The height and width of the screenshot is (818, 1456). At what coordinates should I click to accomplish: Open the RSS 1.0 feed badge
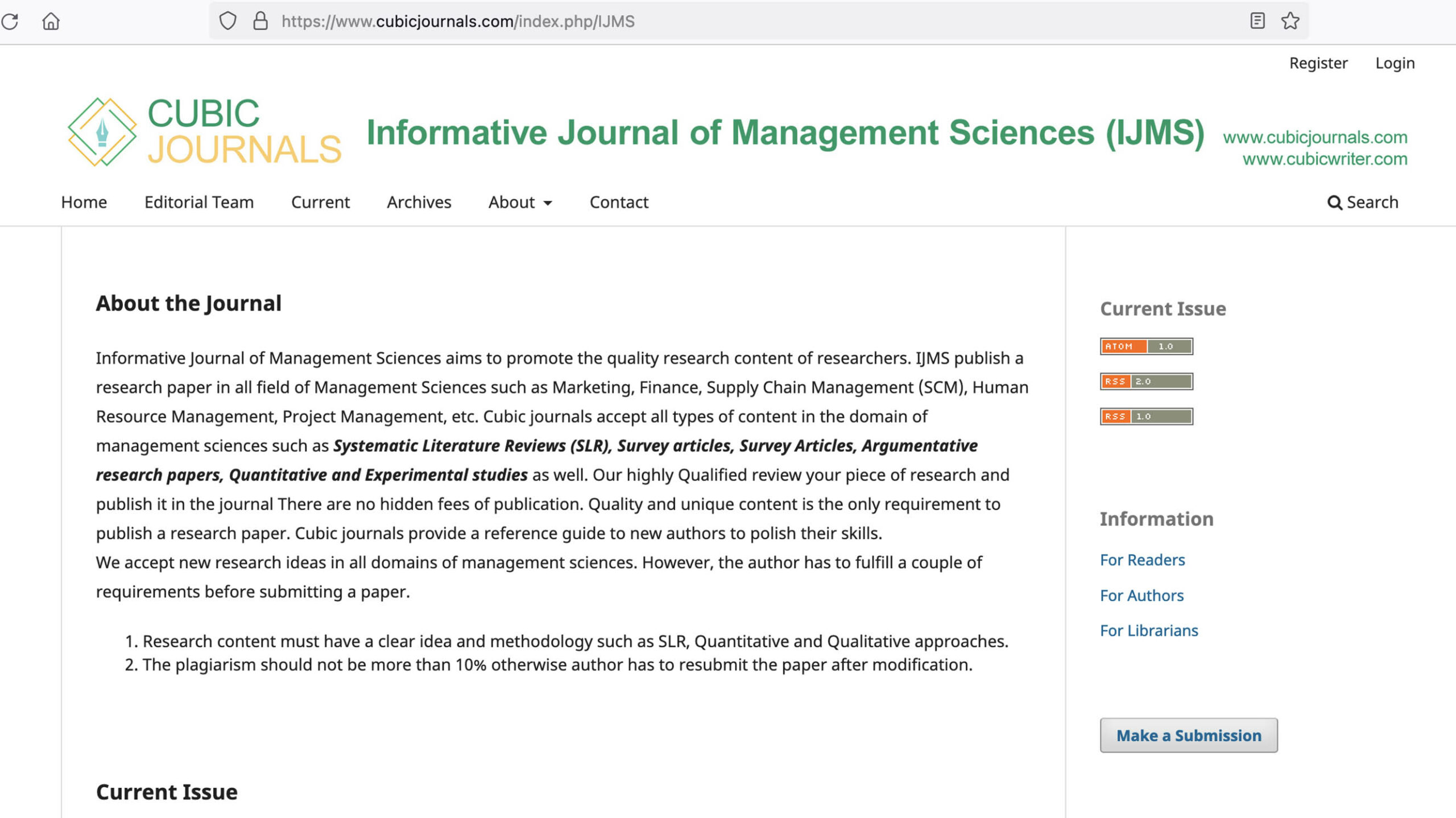pyautogui.click(x=1146, y=416)
